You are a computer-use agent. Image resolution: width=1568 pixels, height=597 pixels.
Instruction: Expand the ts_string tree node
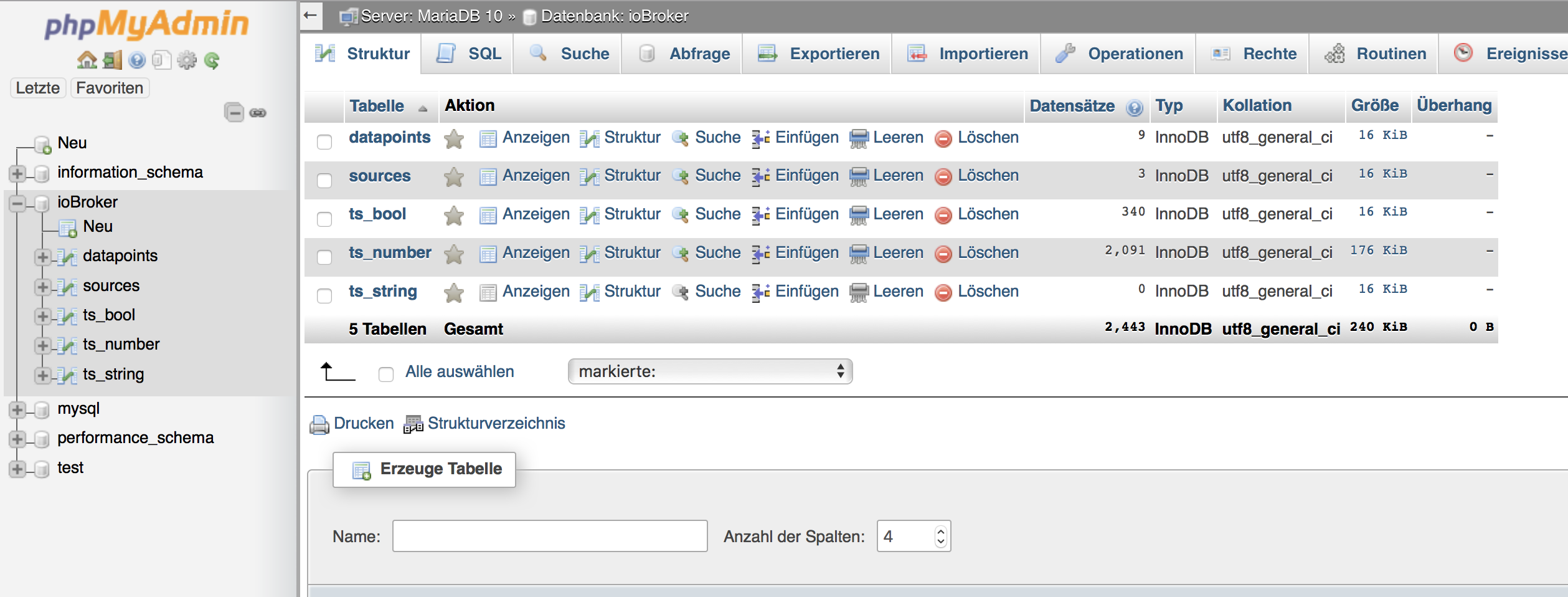pos(42,375)
